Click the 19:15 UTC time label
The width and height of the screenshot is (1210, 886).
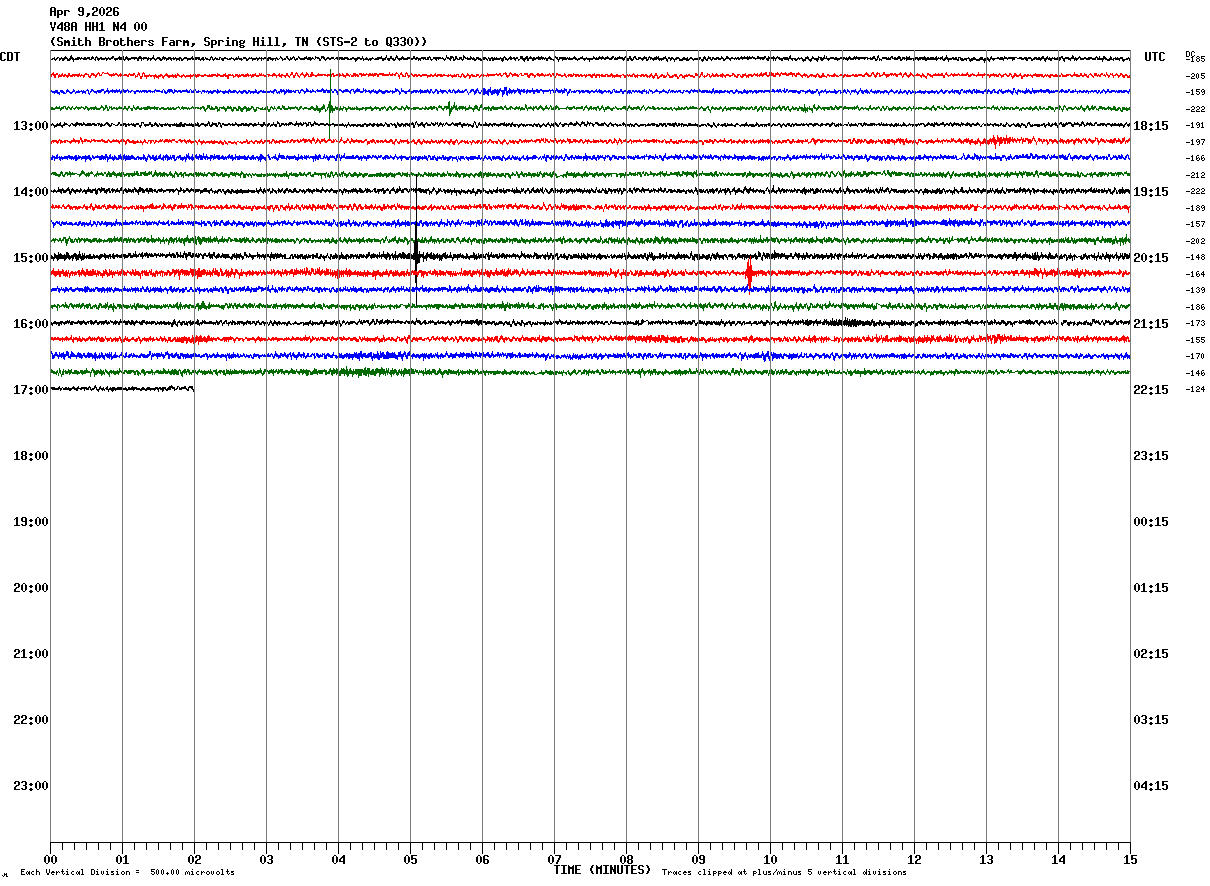pyautogui.click(x=1151, y=192)
